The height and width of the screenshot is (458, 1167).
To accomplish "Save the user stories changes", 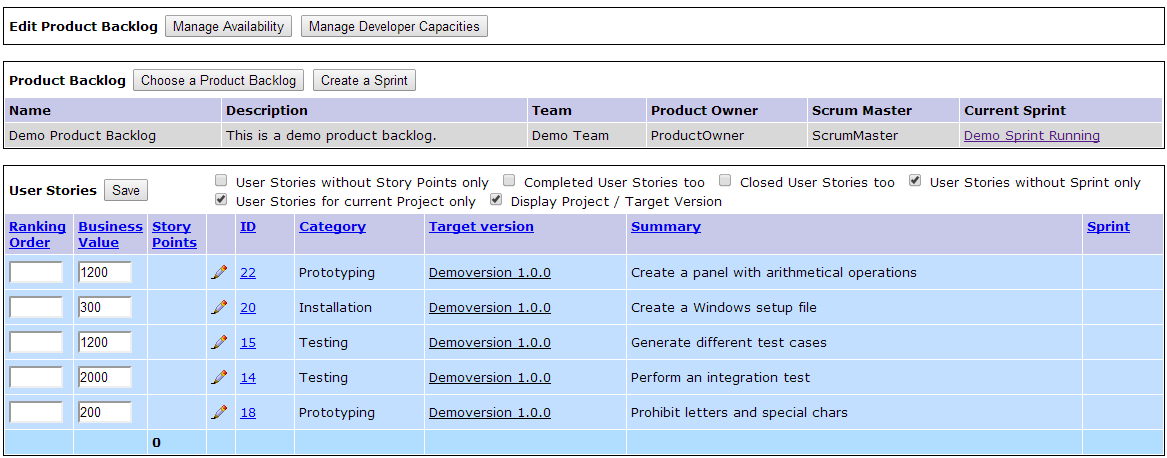I will [x=126, y=190].
